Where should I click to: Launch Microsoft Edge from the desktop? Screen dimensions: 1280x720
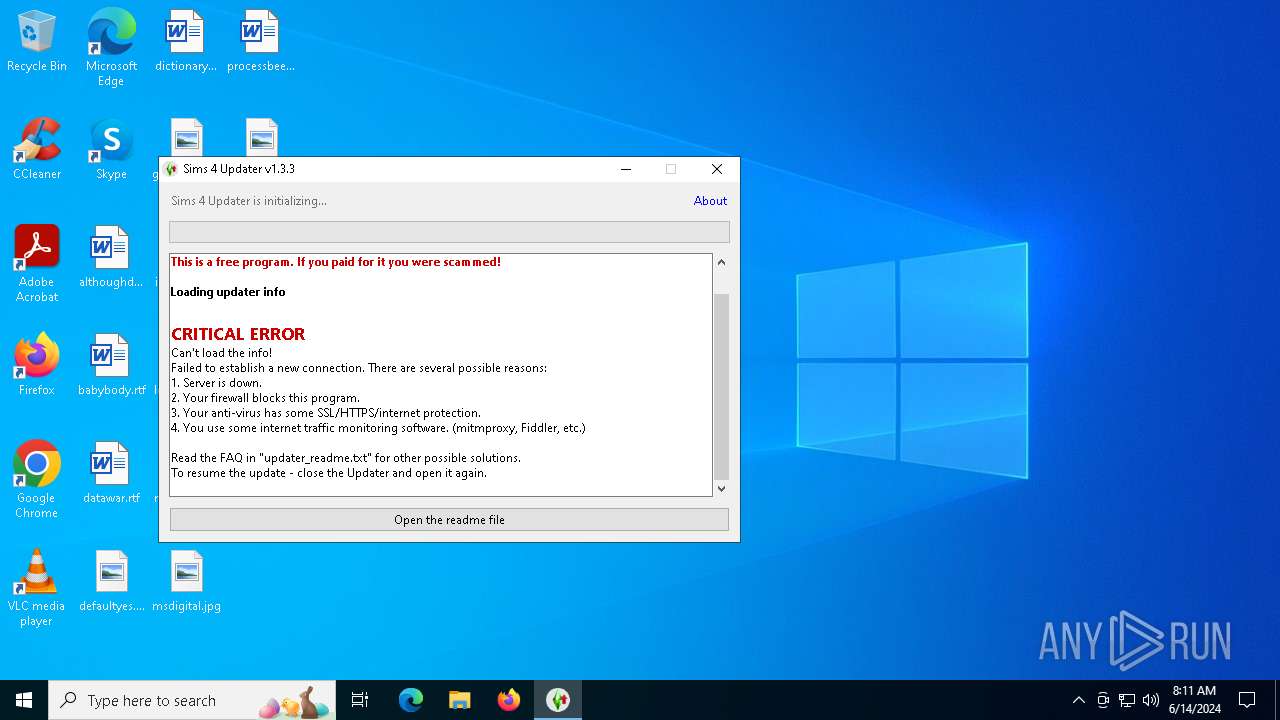click(x=111, y=48)
